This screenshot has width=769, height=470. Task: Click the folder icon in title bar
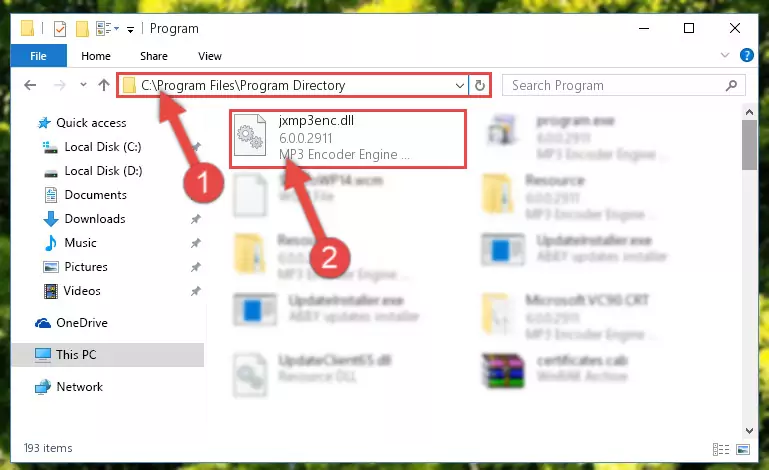pyautogui.click(x=27, y=28)
